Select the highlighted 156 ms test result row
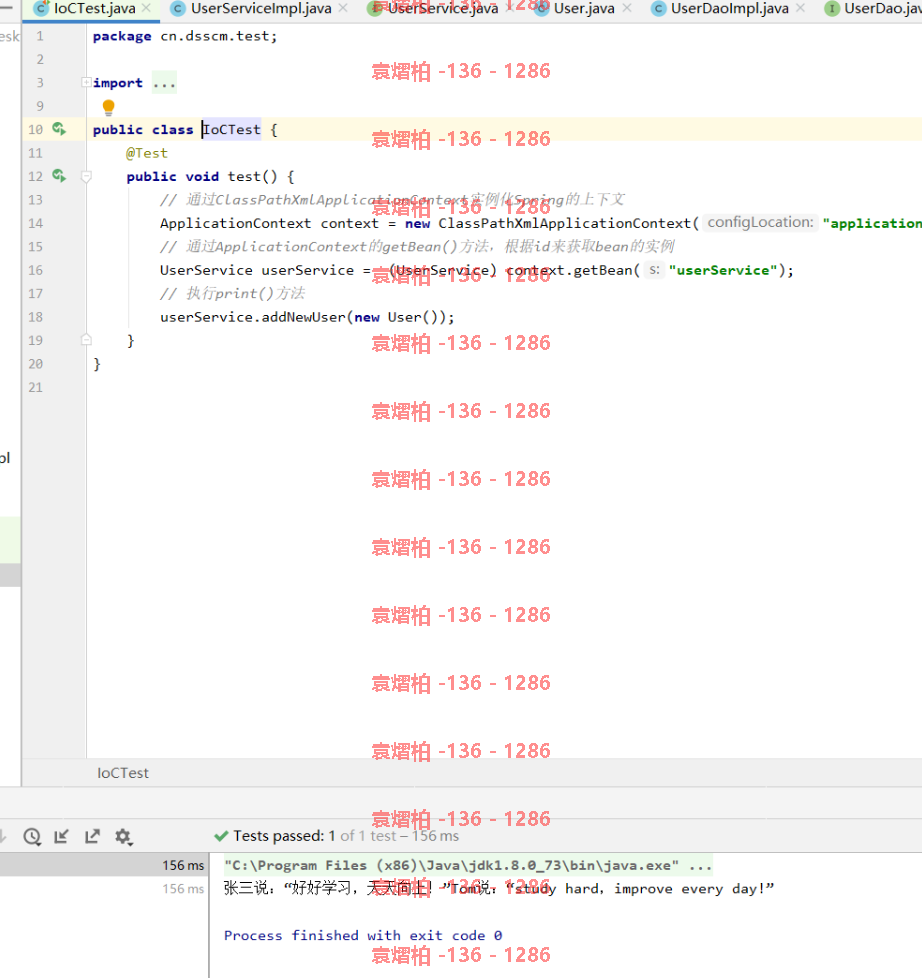922x978 pixels. (104, 865)
